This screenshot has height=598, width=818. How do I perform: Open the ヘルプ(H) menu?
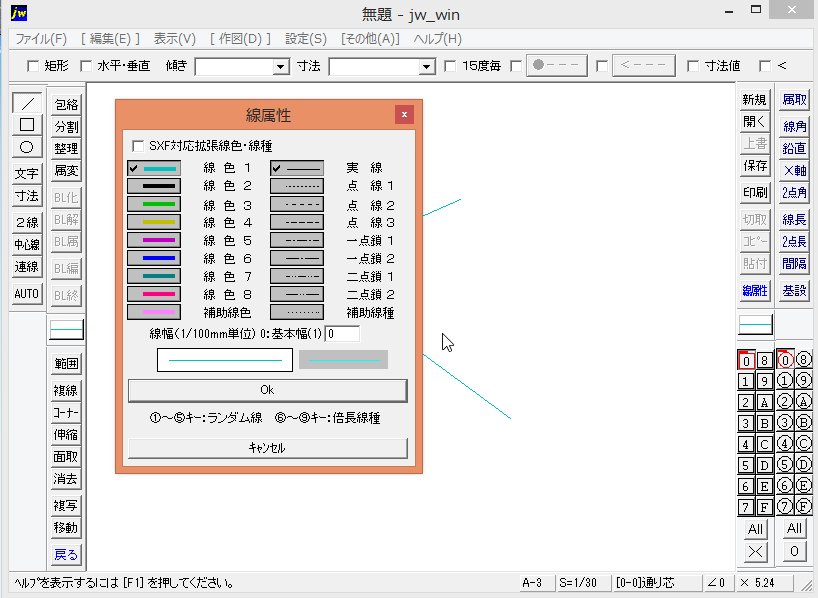437,39
